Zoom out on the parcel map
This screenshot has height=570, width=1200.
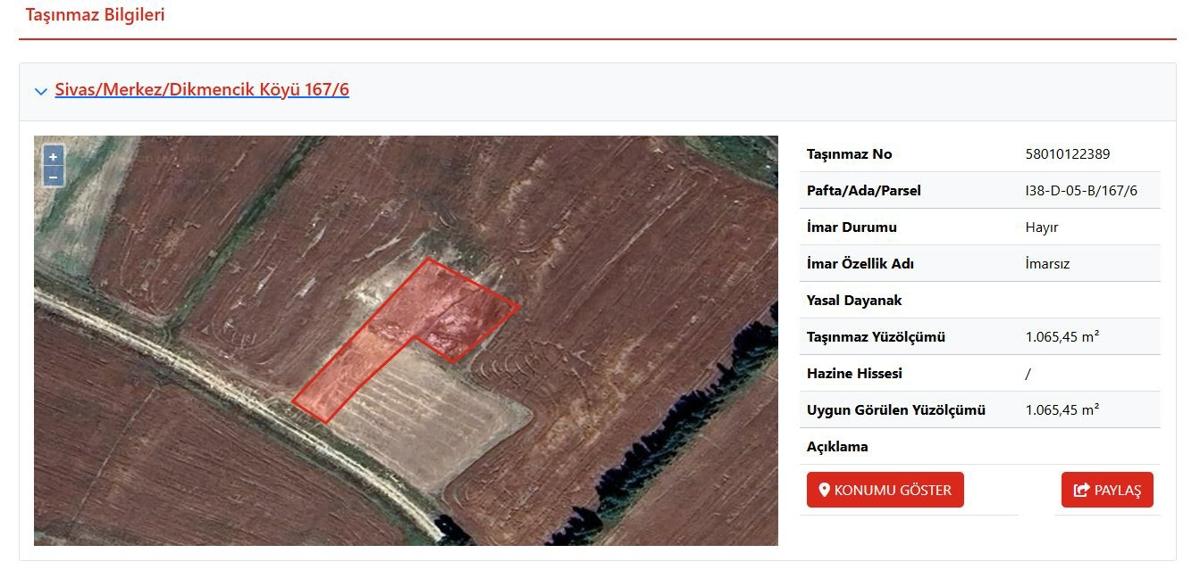(x=53, y=176)
